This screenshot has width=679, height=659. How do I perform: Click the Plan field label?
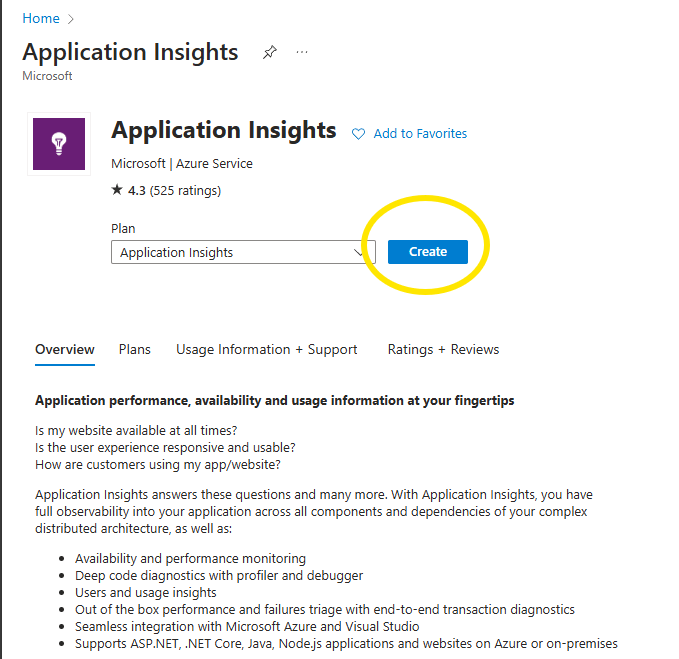tap(123, 229)
